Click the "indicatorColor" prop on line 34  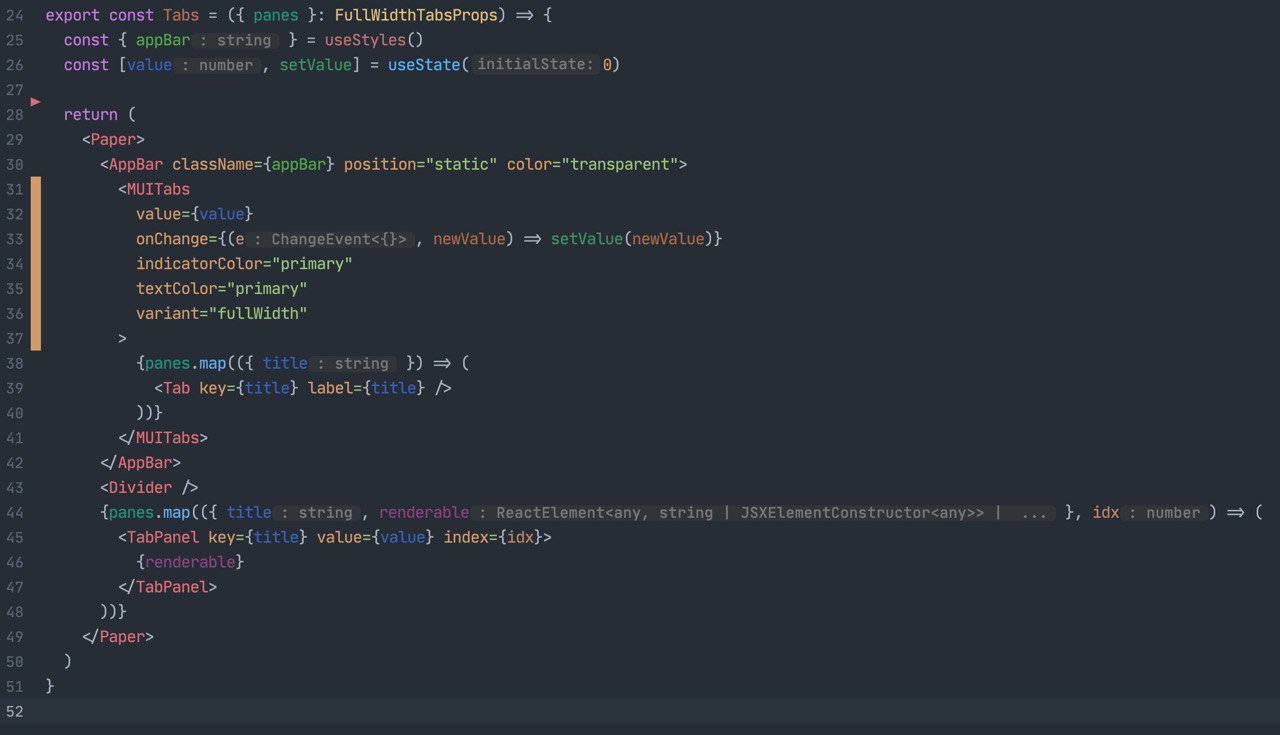[x=199, y=264]
